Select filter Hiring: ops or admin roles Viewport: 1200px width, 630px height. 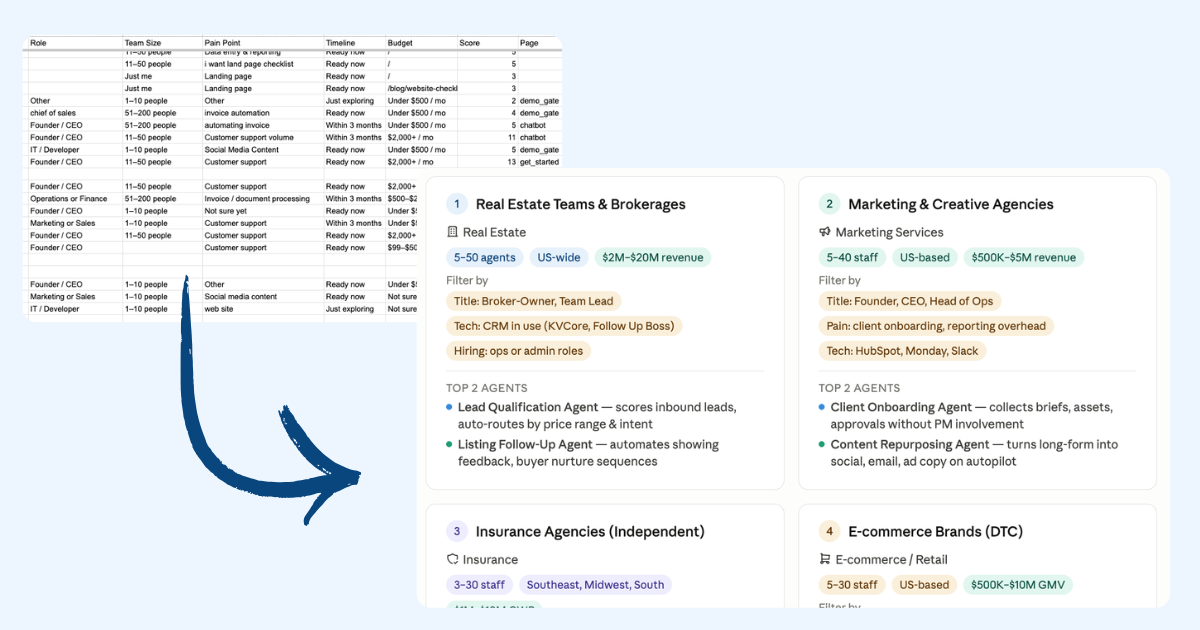519,351
